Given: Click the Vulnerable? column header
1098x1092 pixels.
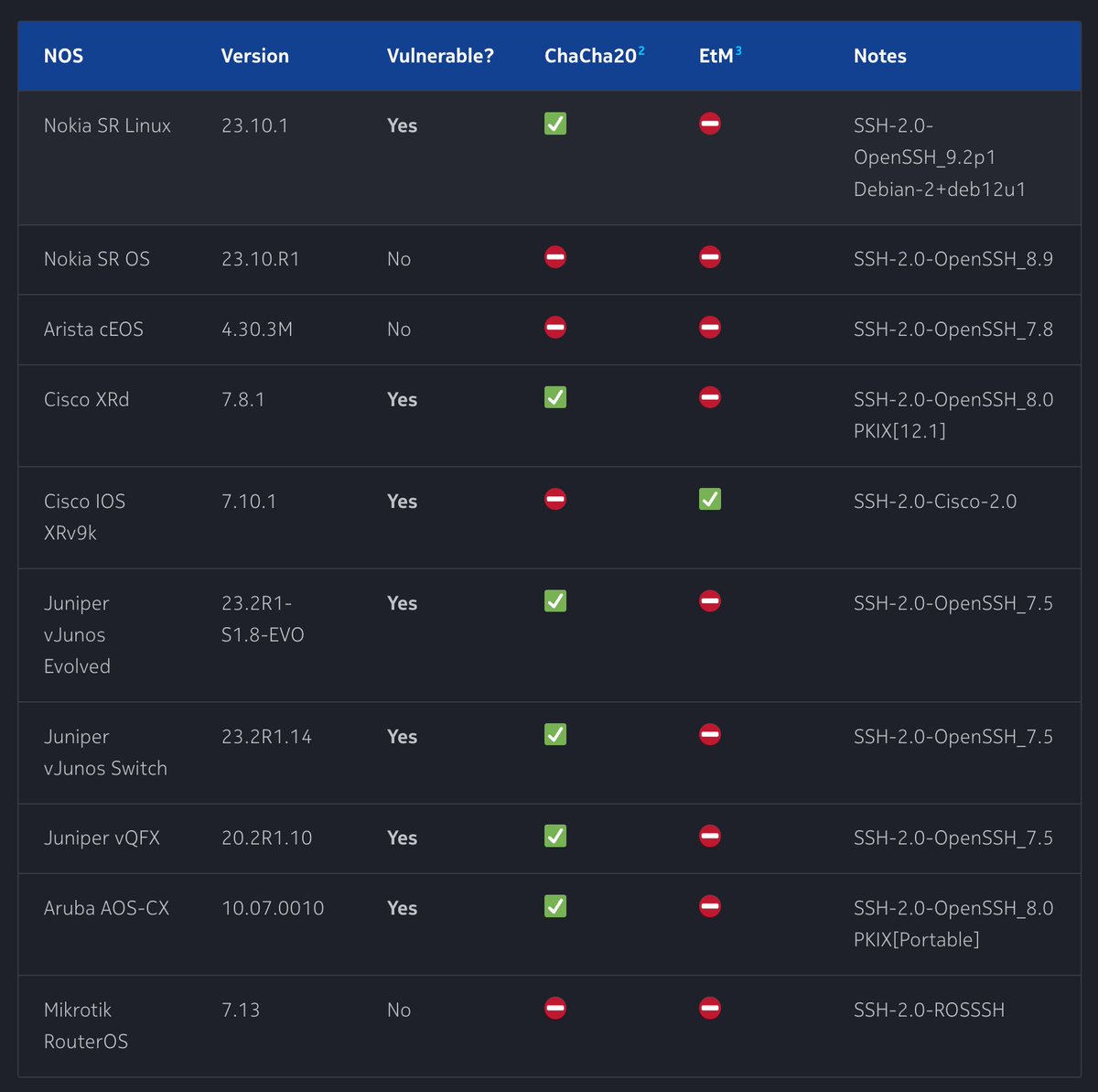Looking at the screenshot, I should pos(440,56).
